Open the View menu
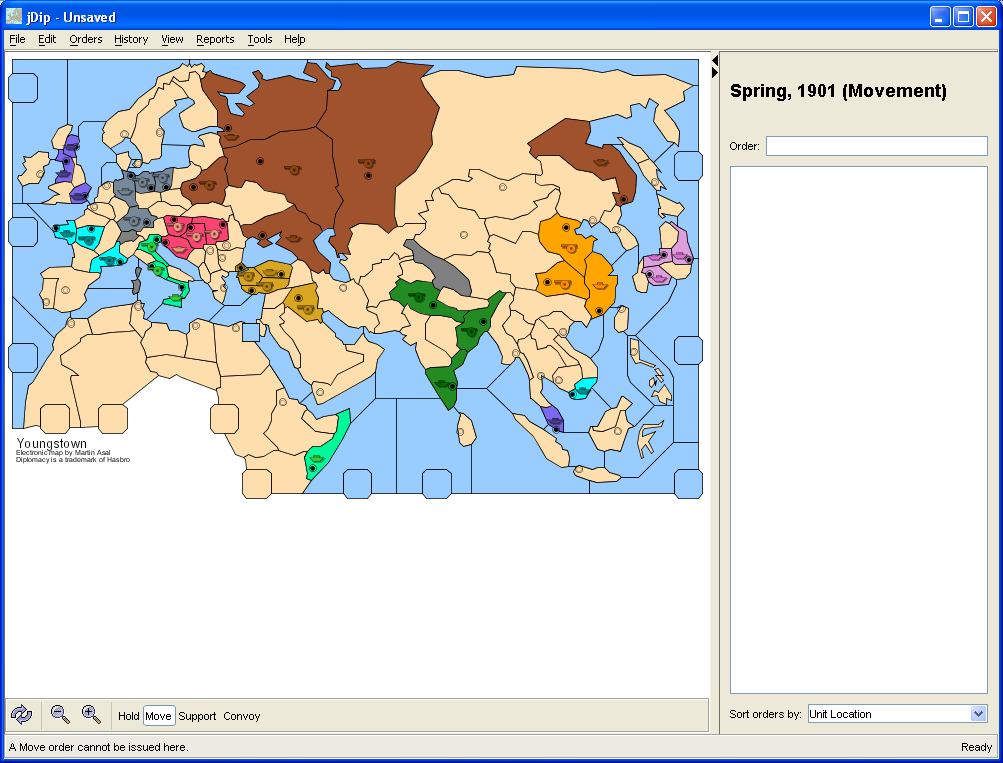This screenshot has height=763, width=1003. tap(172, 39)
